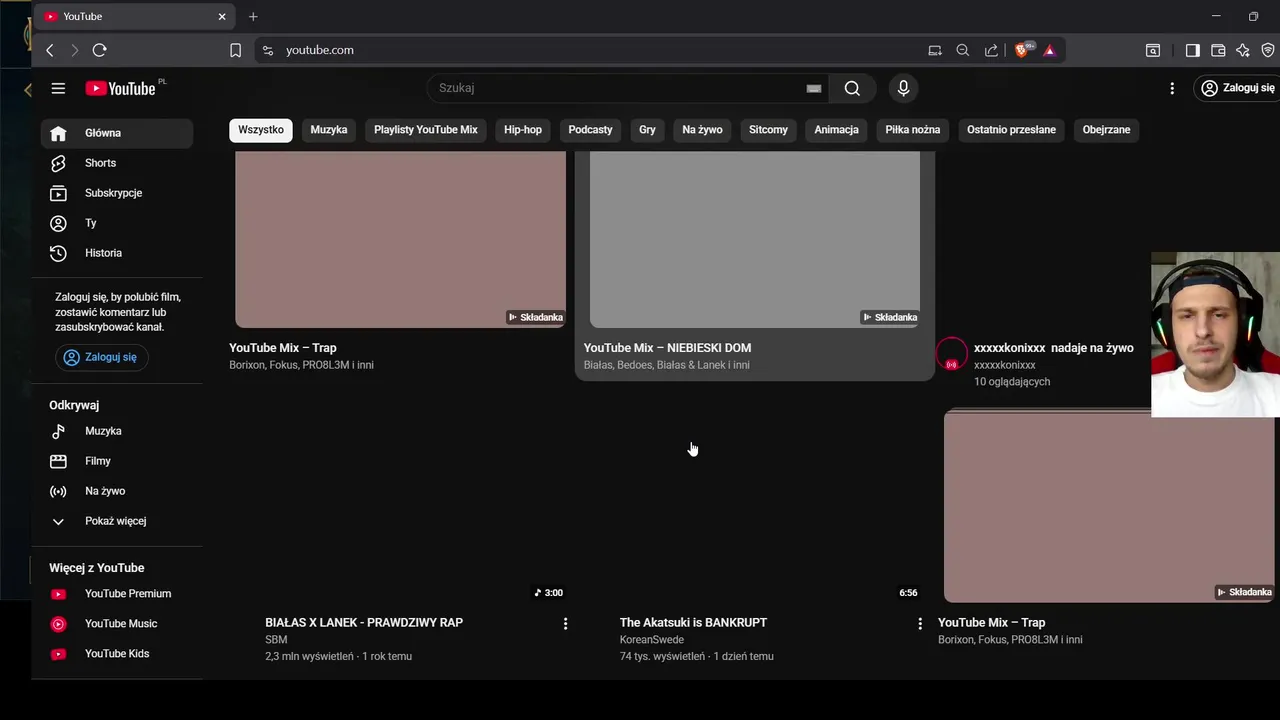Open the on-screen keyboard icon in the search box
Viewport: 1280px width, 720px height.
click(x=814, y=88)
